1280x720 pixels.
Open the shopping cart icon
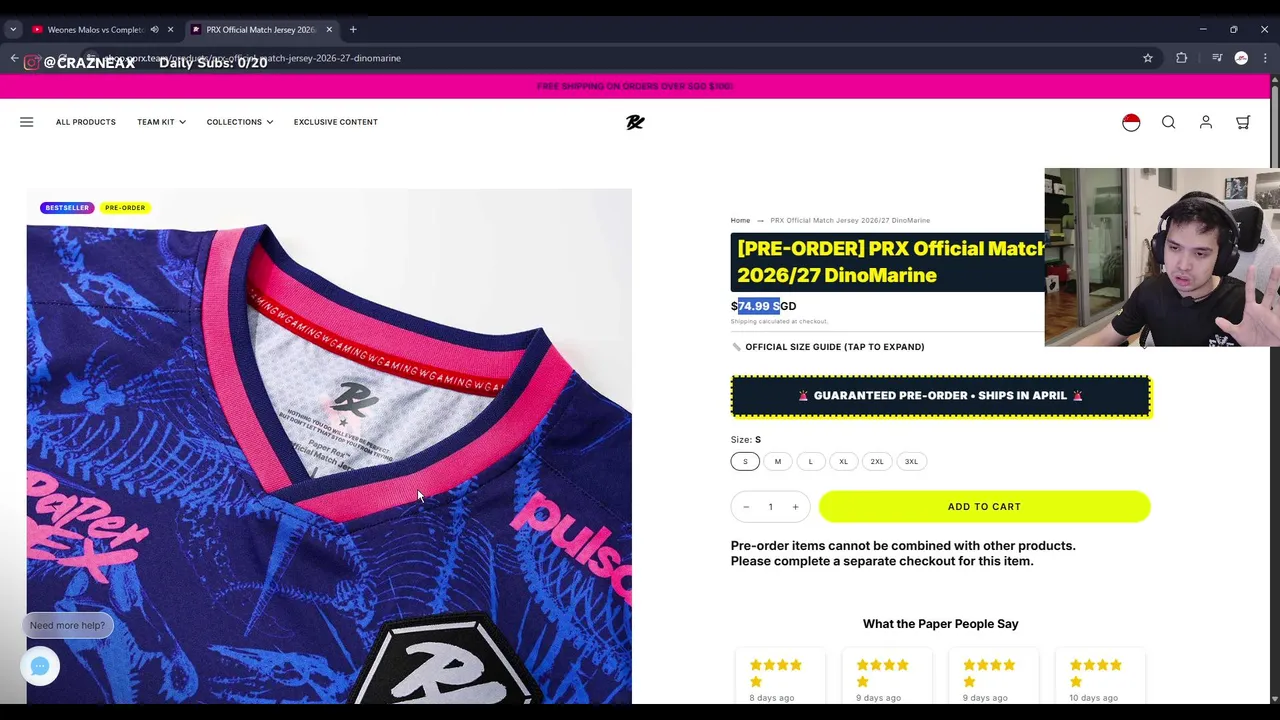[x=1243, y=122]
